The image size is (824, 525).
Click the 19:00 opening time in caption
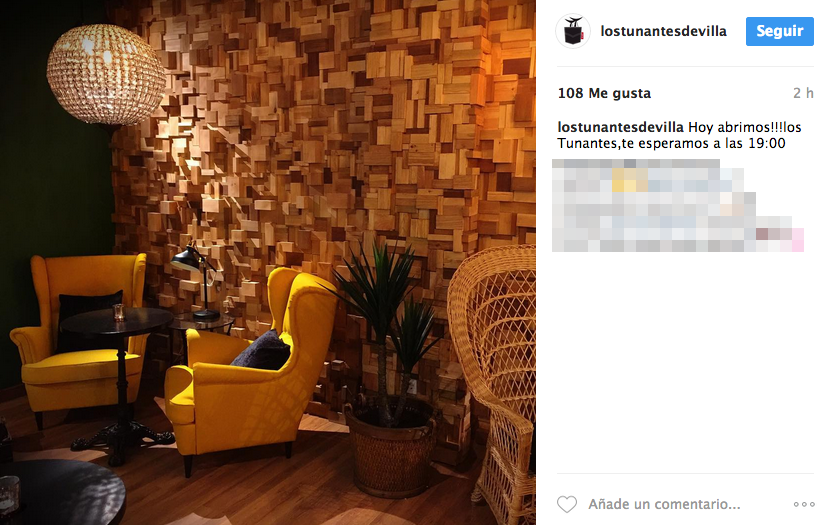pos(767,143)
